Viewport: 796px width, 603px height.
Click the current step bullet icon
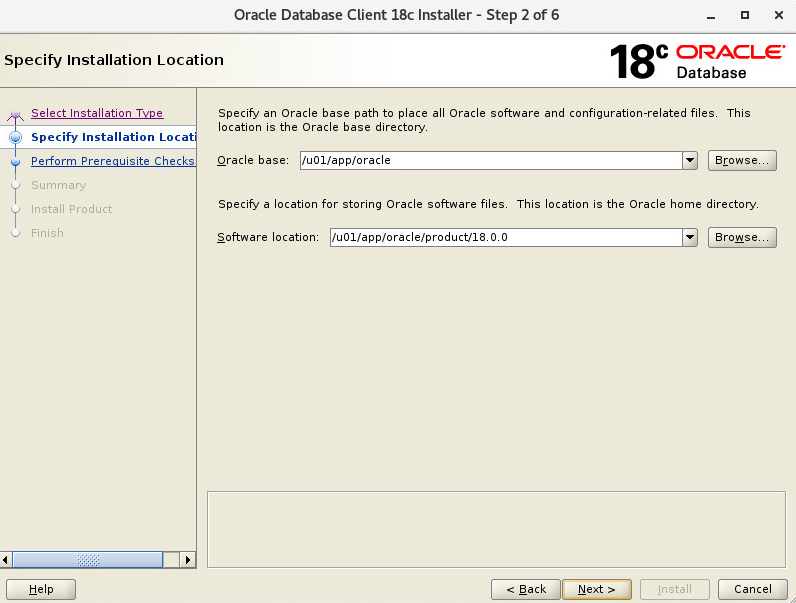(x=16, y=137)
